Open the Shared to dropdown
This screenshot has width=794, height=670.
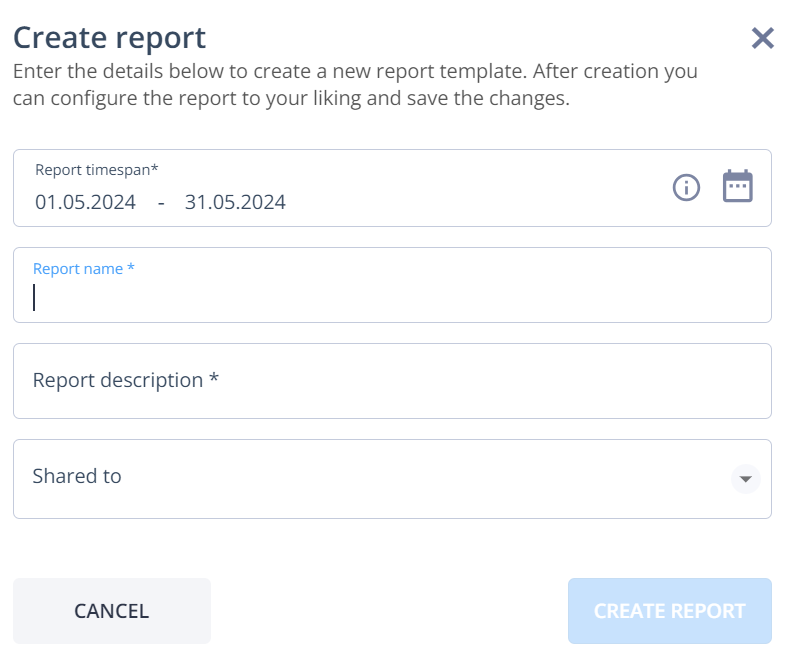coord(392,479)
